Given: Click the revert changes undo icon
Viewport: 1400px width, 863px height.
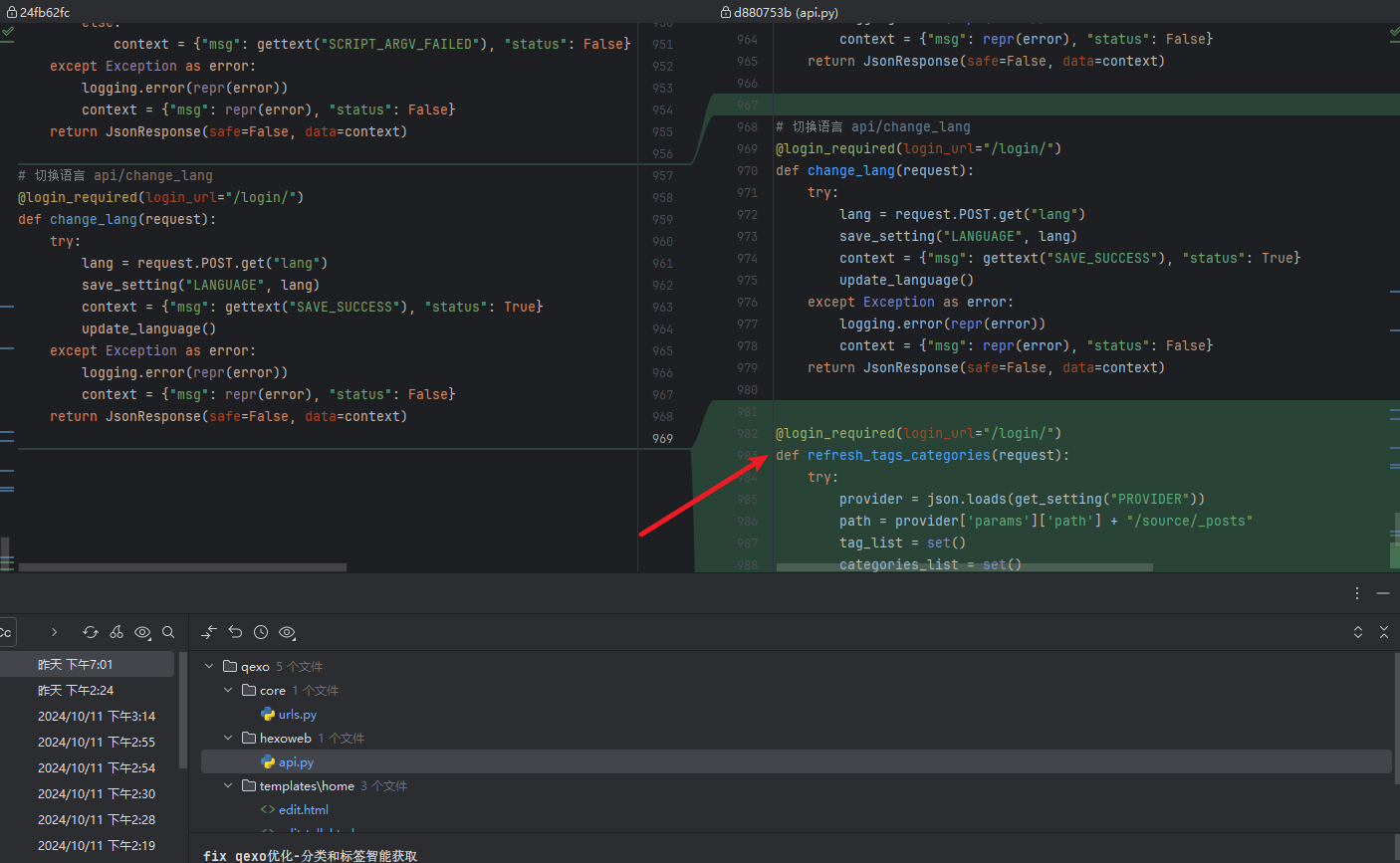Looking at the screenshot, I should pyautogui.click(x=235, y=632).
